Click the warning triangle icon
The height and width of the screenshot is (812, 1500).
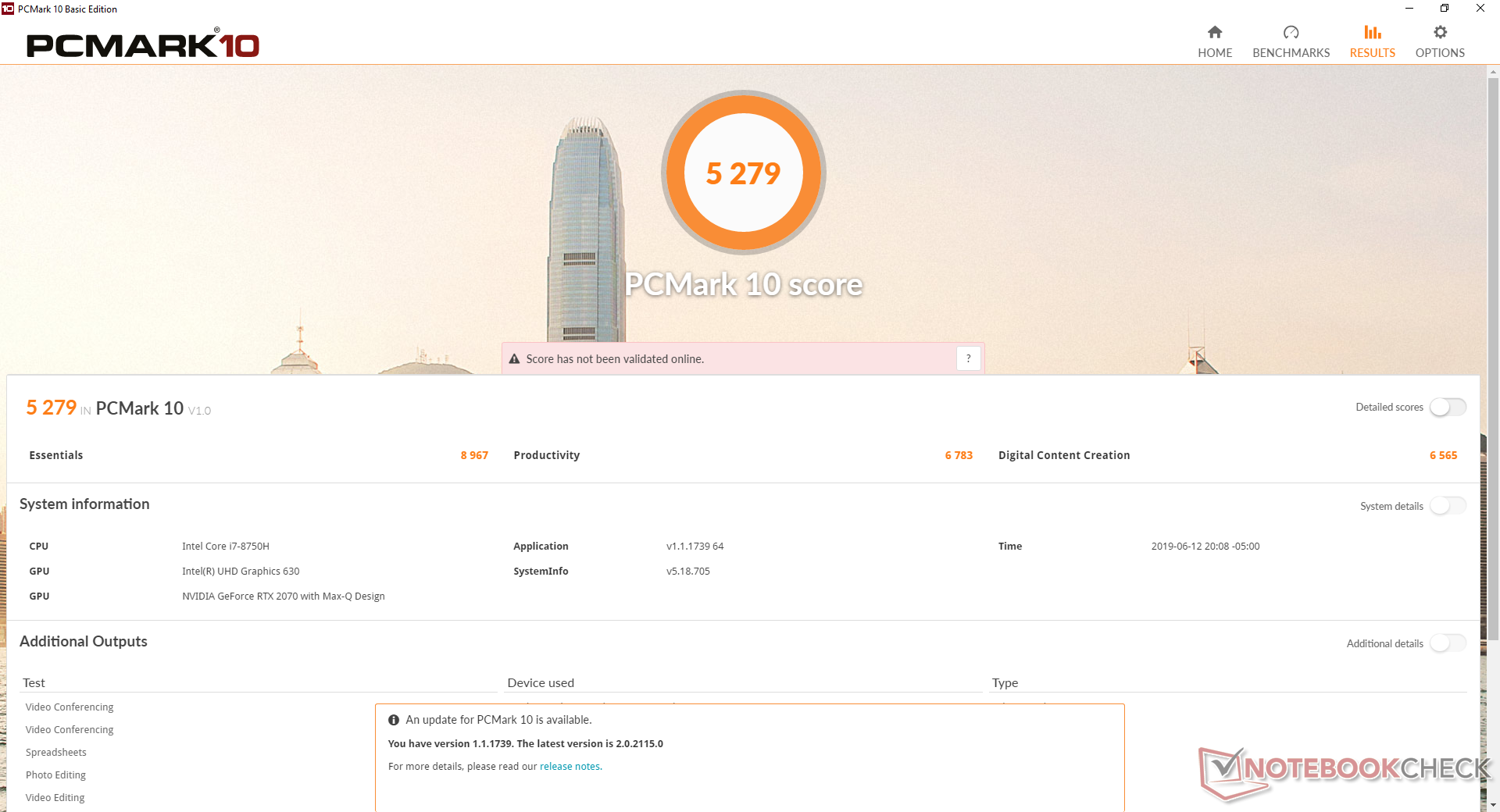pos(514,359)
